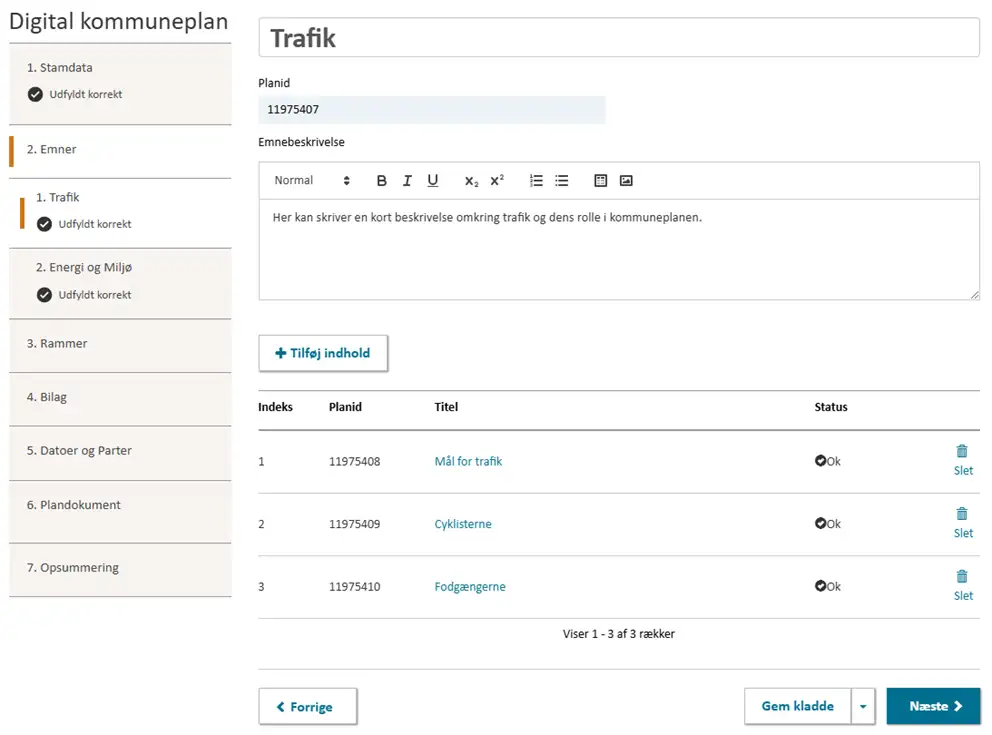Delete the Mål for trafik row
Image resolution: width=992 pixels, height=735 pixels.
click(x=962, y=460)
